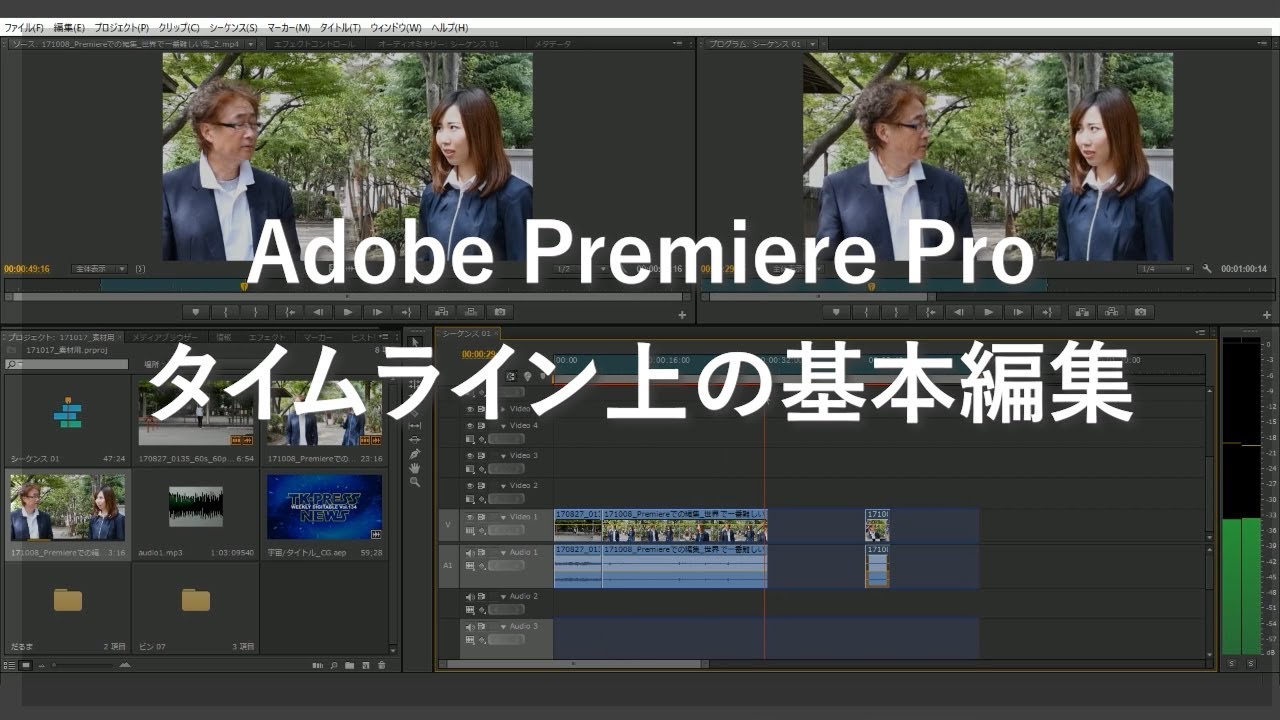Click the Find icon in Project panel footer
The image size is (1280, 720).
(x=334, y=665)
